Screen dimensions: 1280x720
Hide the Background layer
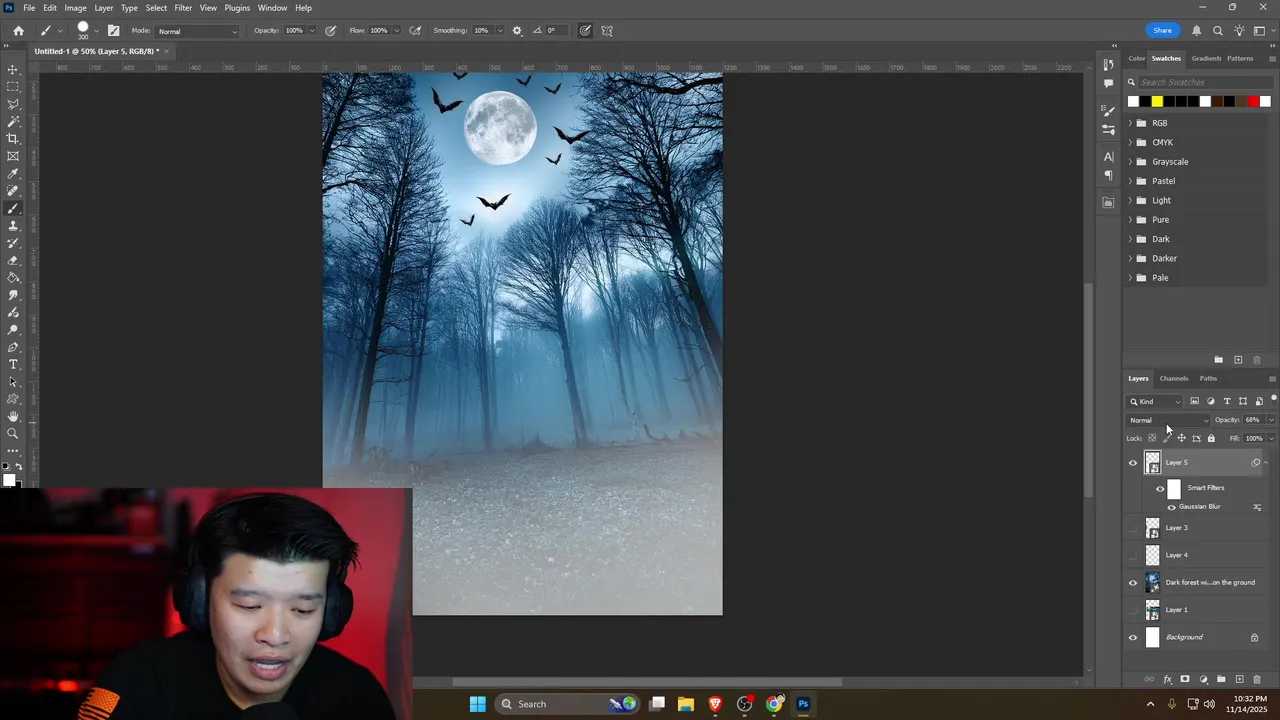click(1133, 637)
